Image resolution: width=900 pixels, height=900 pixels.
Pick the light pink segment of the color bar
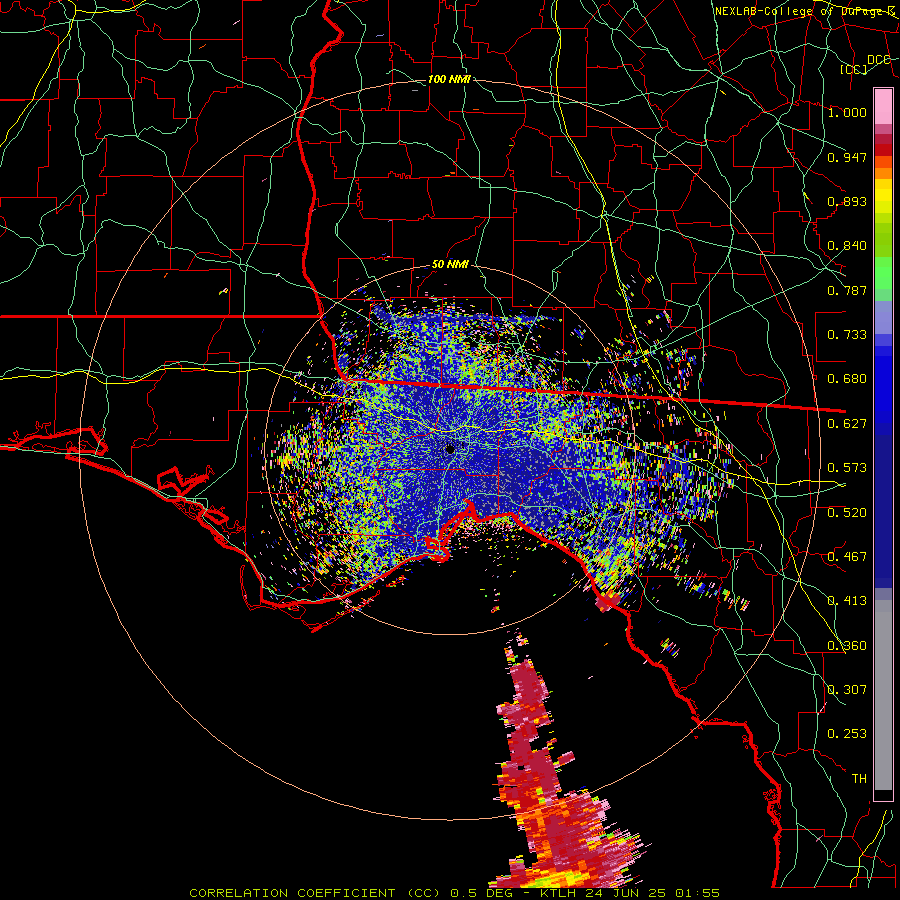(883, 106)
